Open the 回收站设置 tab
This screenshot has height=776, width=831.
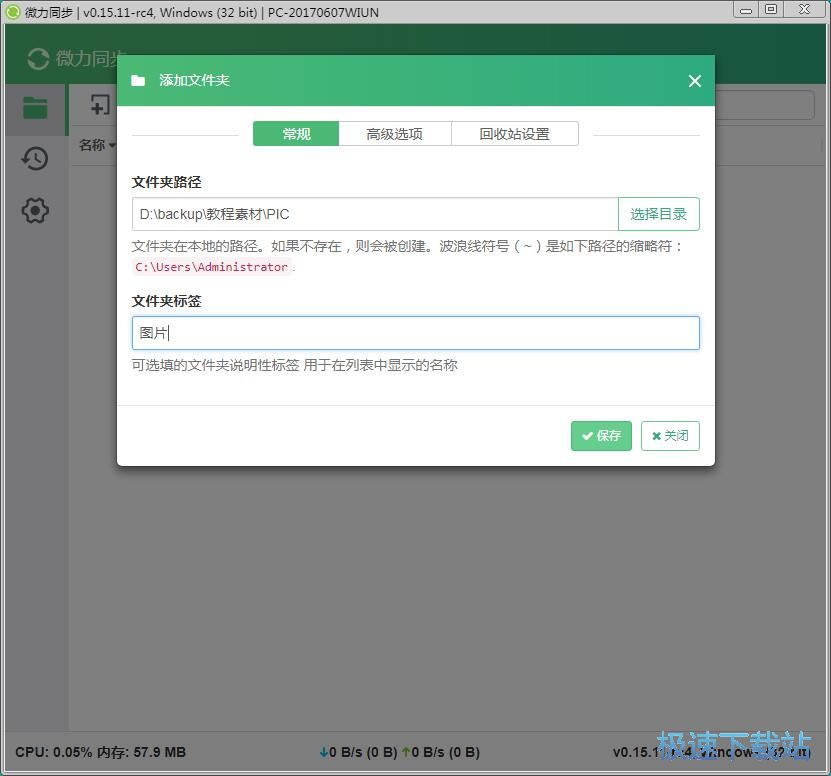point(515,132)
